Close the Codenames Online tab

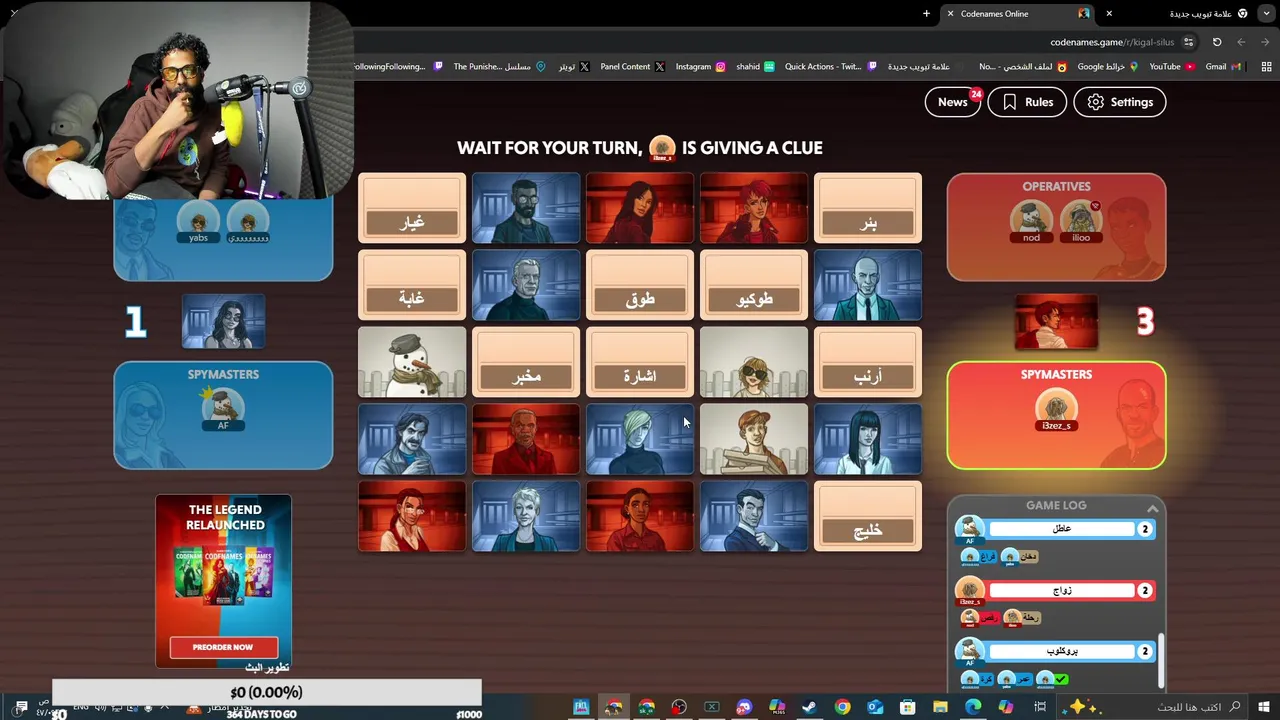pyautogui.click(x=950, y=14)
